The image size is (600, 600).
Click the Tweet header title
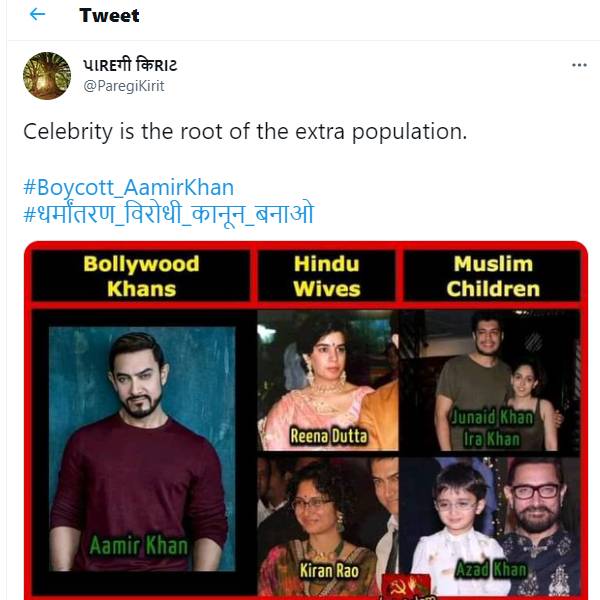click(109, 15)
